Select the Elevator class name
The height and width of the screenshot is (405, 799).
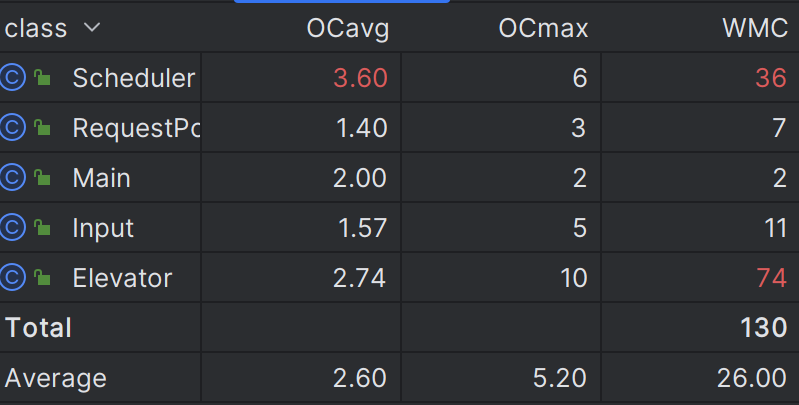(122, 278)
